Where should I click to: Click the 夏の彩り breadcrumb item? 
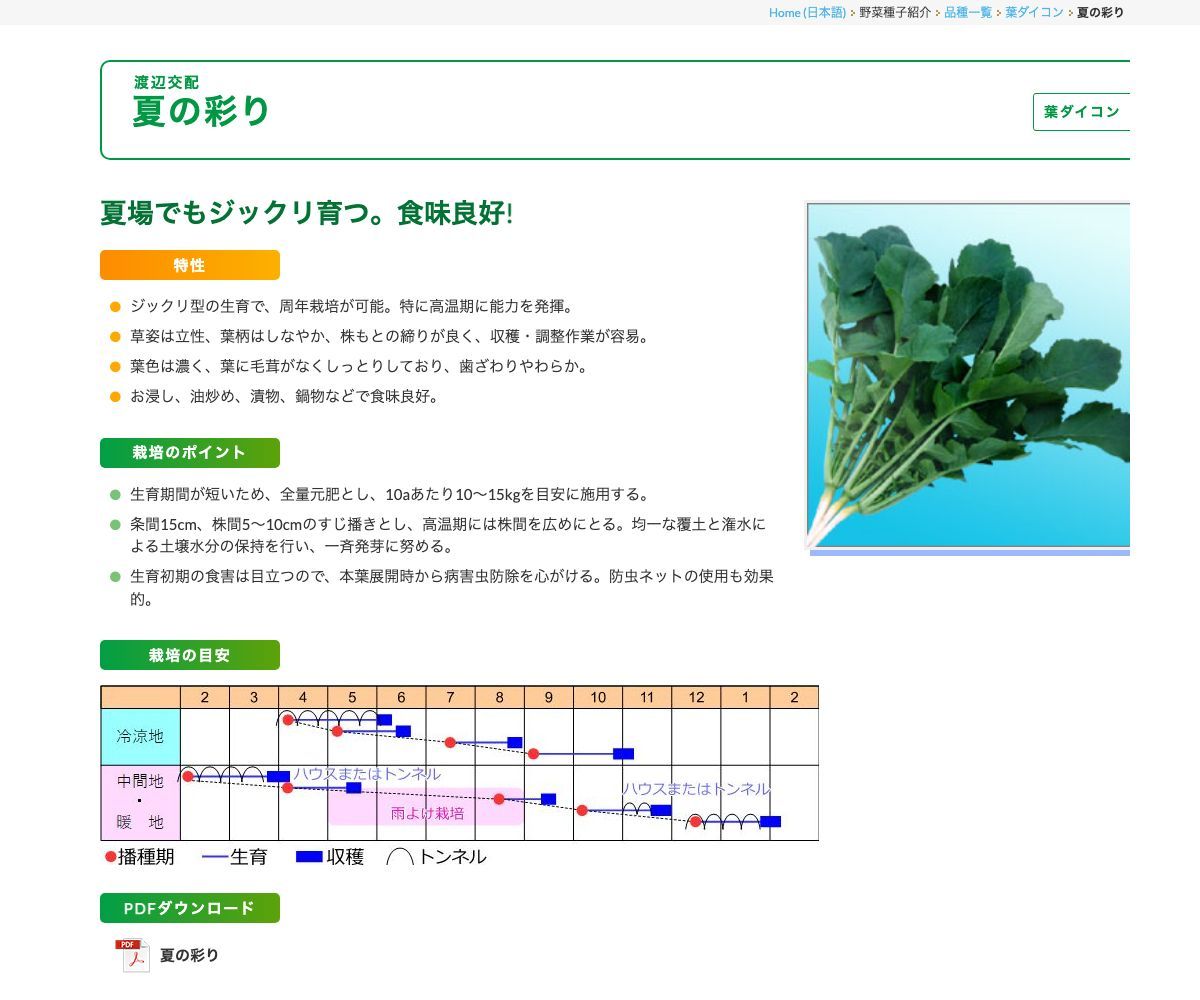(1098, 13)
